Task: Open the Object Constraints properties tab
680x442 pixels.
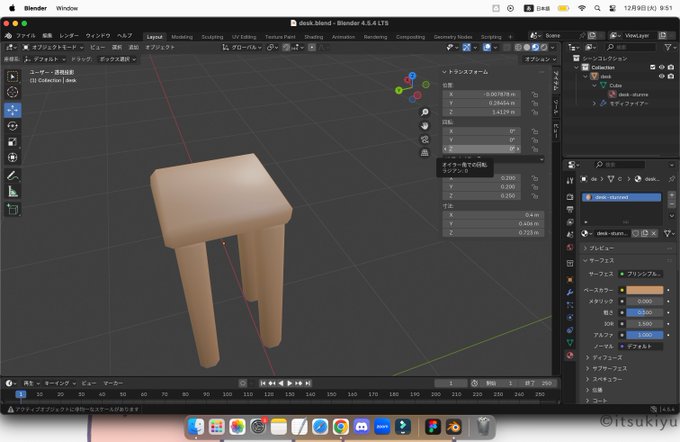Action: point(570,330)
